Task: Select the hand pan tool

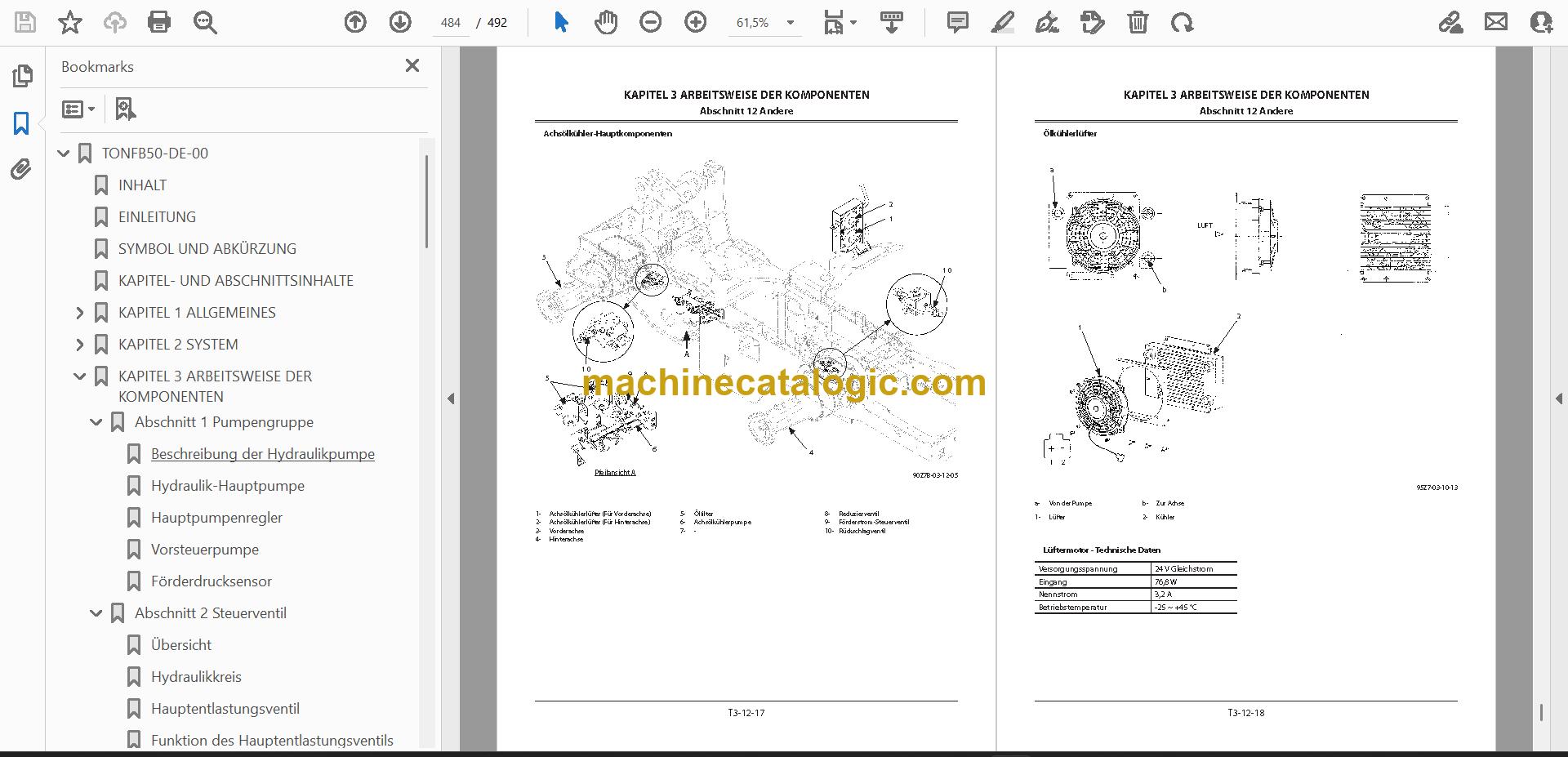Action: pyautogui.click(x=606, y=22)
